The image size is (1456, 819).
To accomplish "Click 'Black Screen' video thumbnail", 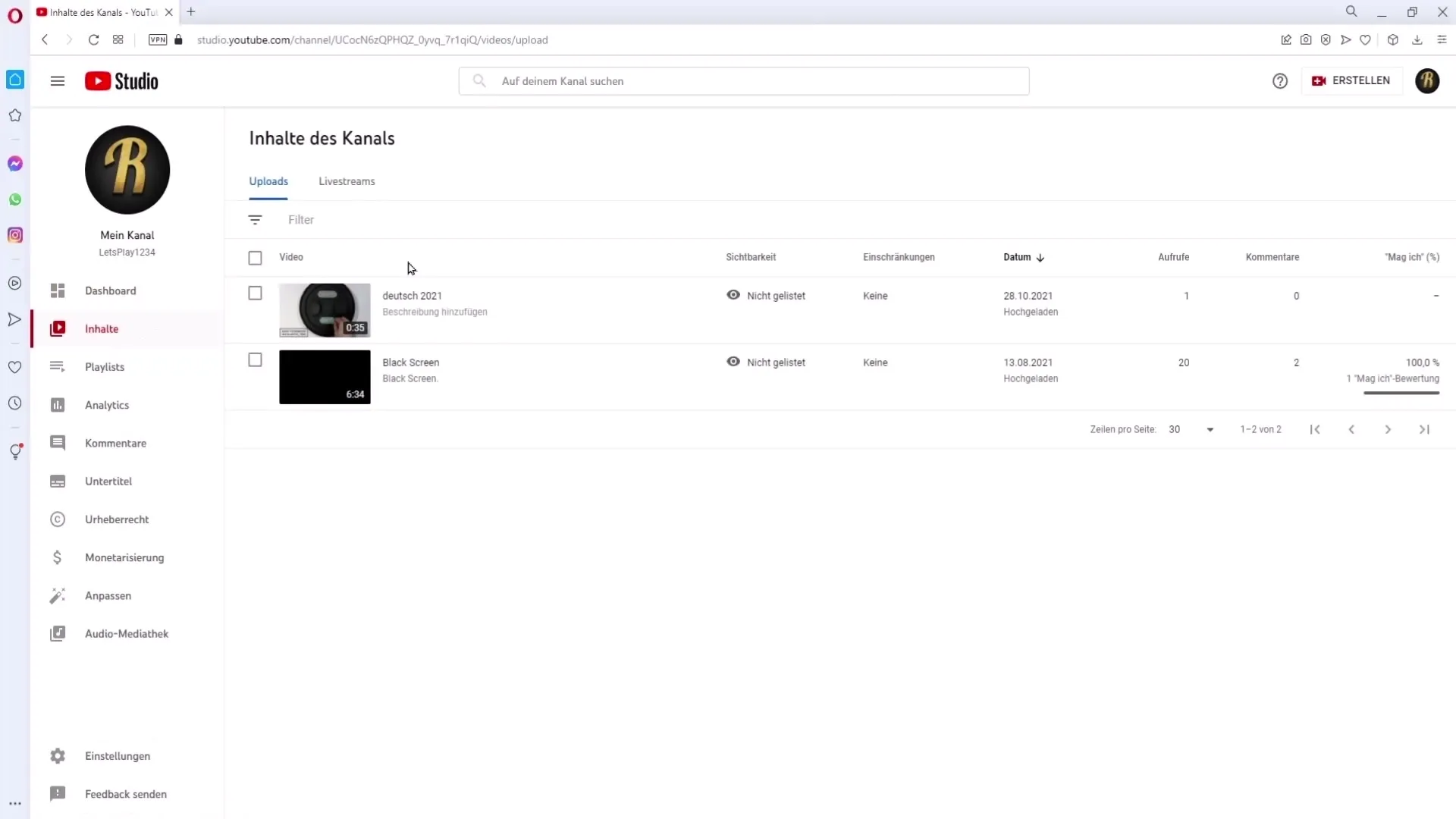I will pos(324,377).
